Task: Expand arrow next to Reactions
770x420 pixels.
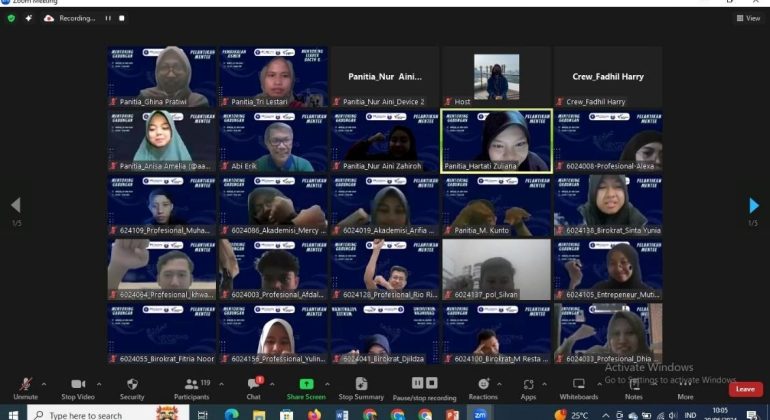Action: [499, 384]
